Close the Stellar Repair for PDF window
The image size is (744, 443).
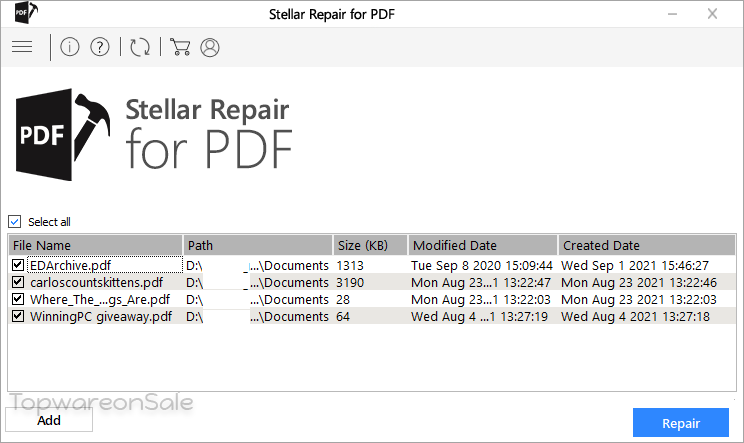point(712,14)
